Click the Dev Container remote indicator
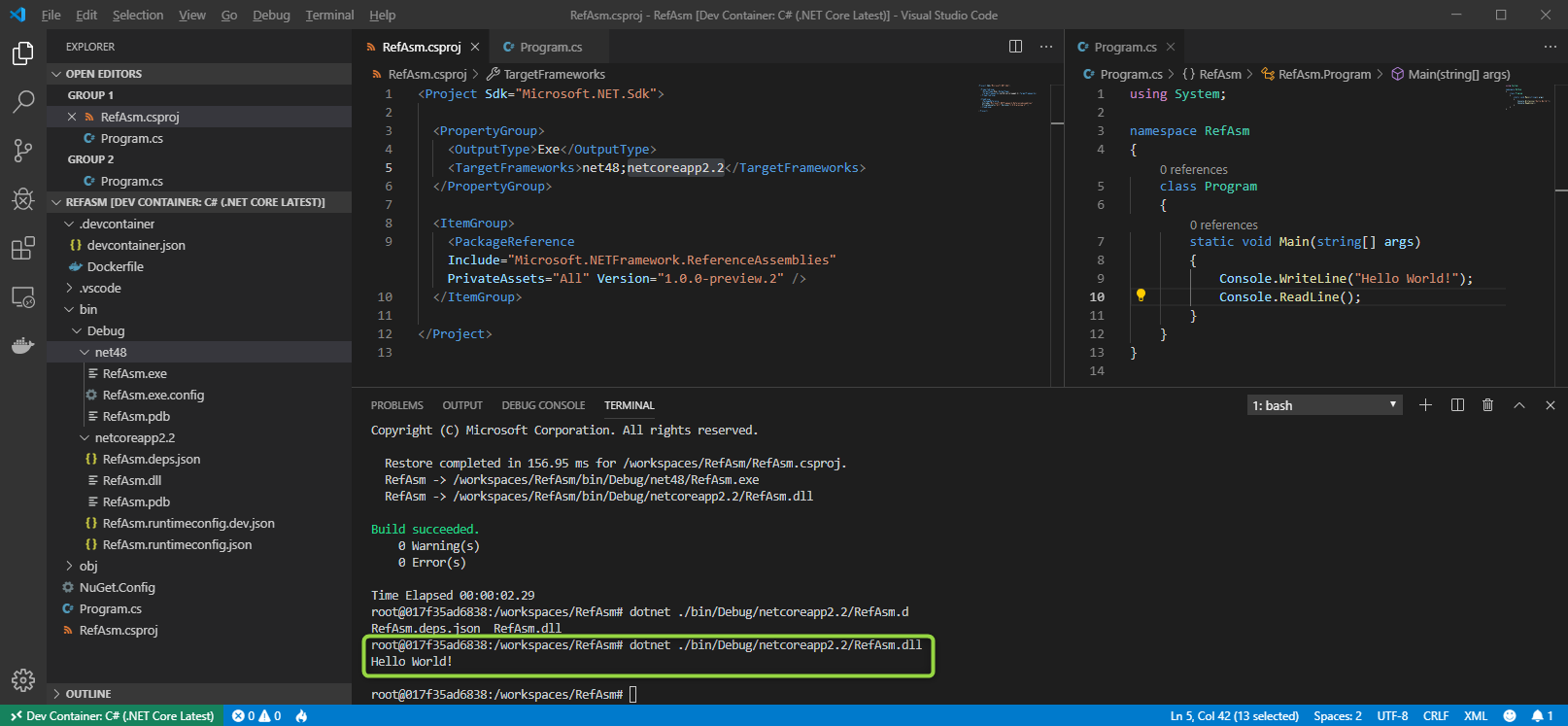This screenshot has height=726, width=1568. pos(112,716)
